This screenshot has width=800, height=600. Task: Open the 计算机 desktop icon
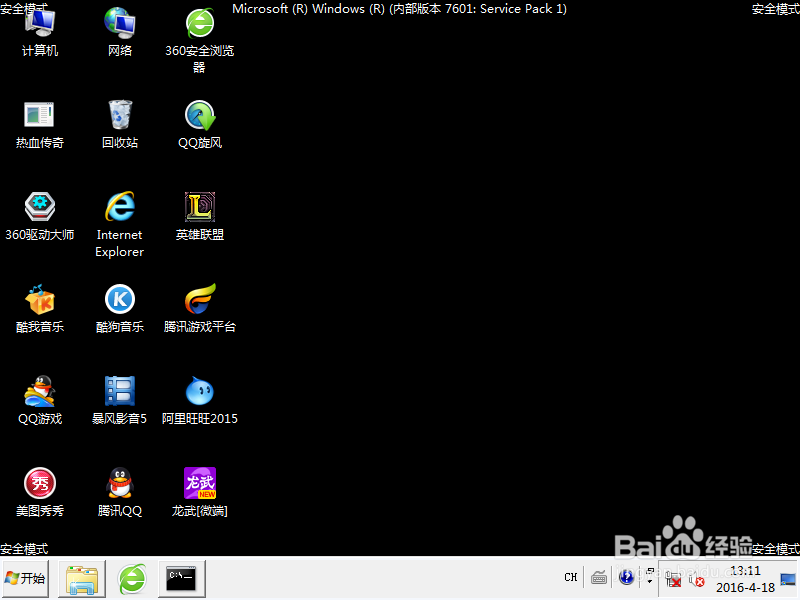40,32
